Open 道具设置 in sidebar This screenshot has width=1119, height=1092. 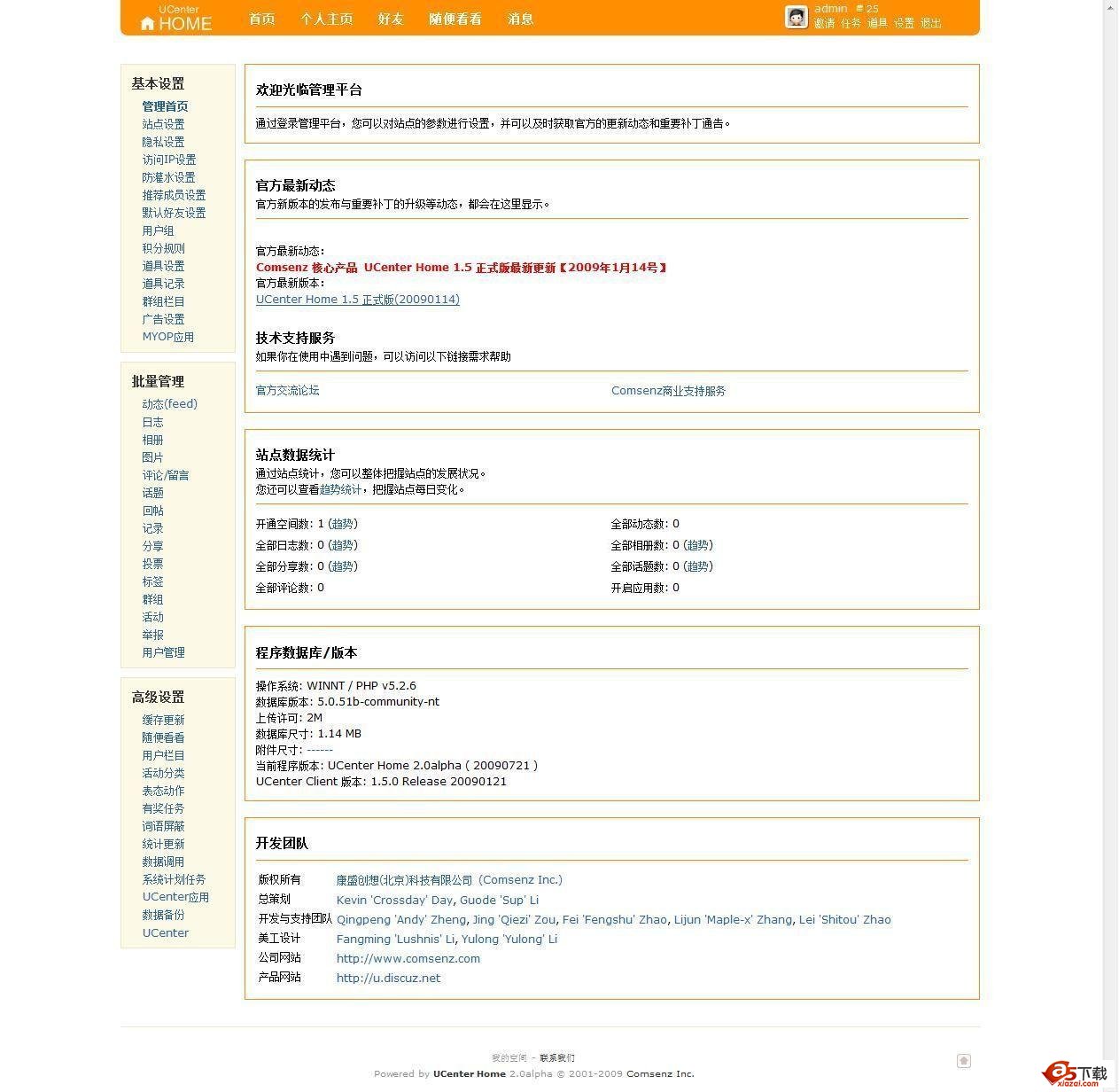click(x=163, y=266)
